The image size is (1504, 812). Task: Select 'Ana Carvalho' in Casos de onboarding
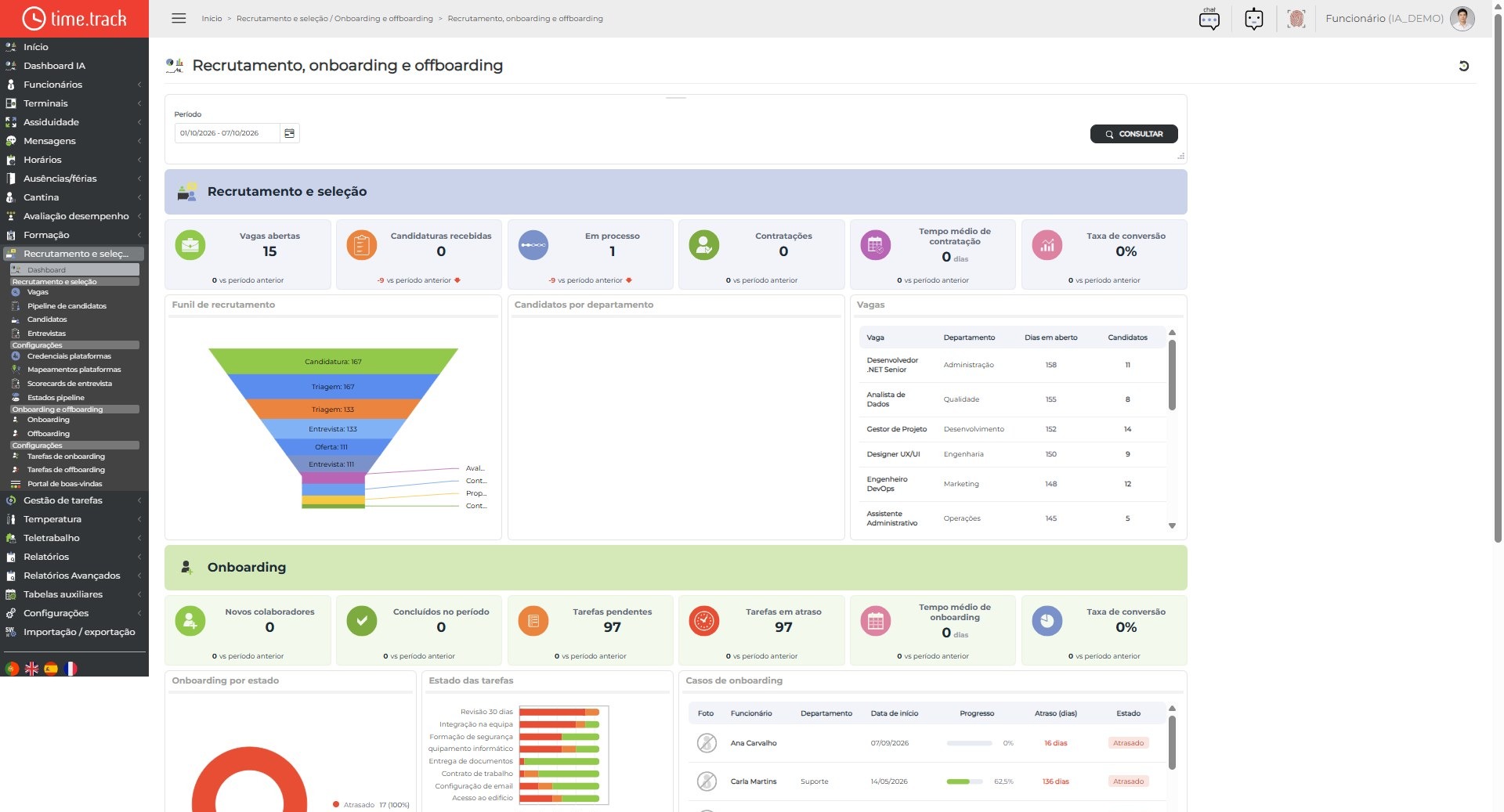coord(753,743)
